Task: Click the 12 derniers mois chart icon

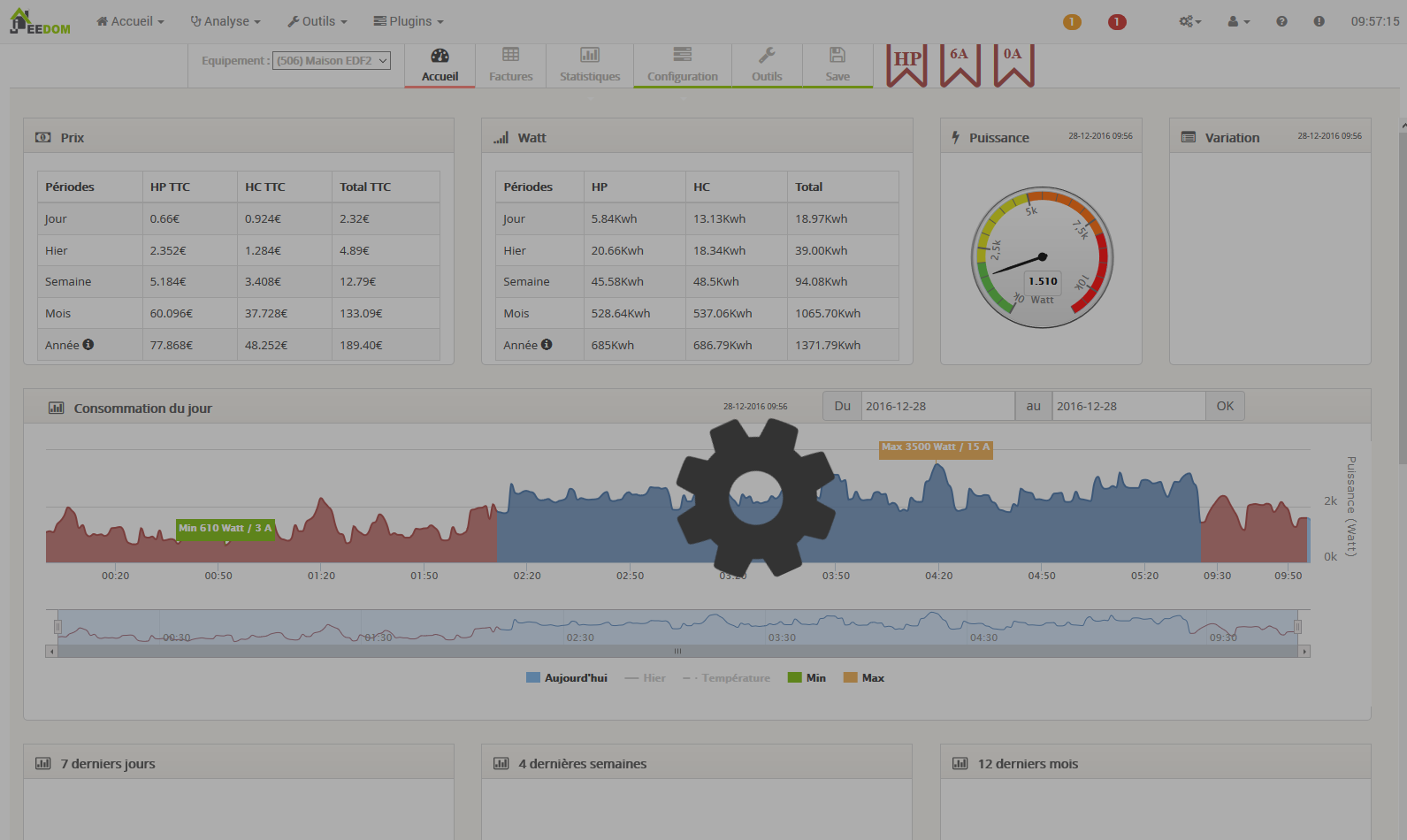Action: point(960,763)
